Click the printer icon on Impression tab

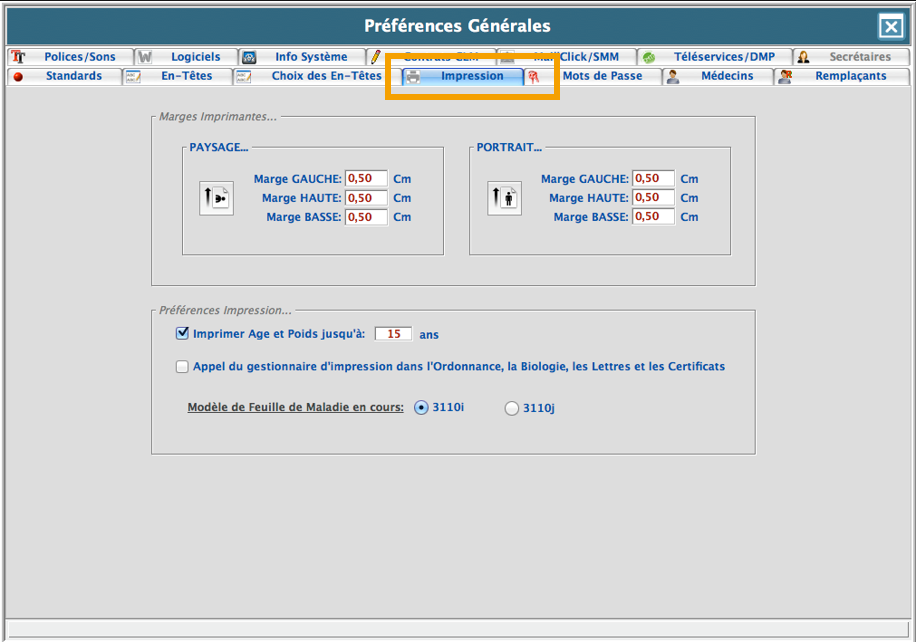(x=412, y=77)
